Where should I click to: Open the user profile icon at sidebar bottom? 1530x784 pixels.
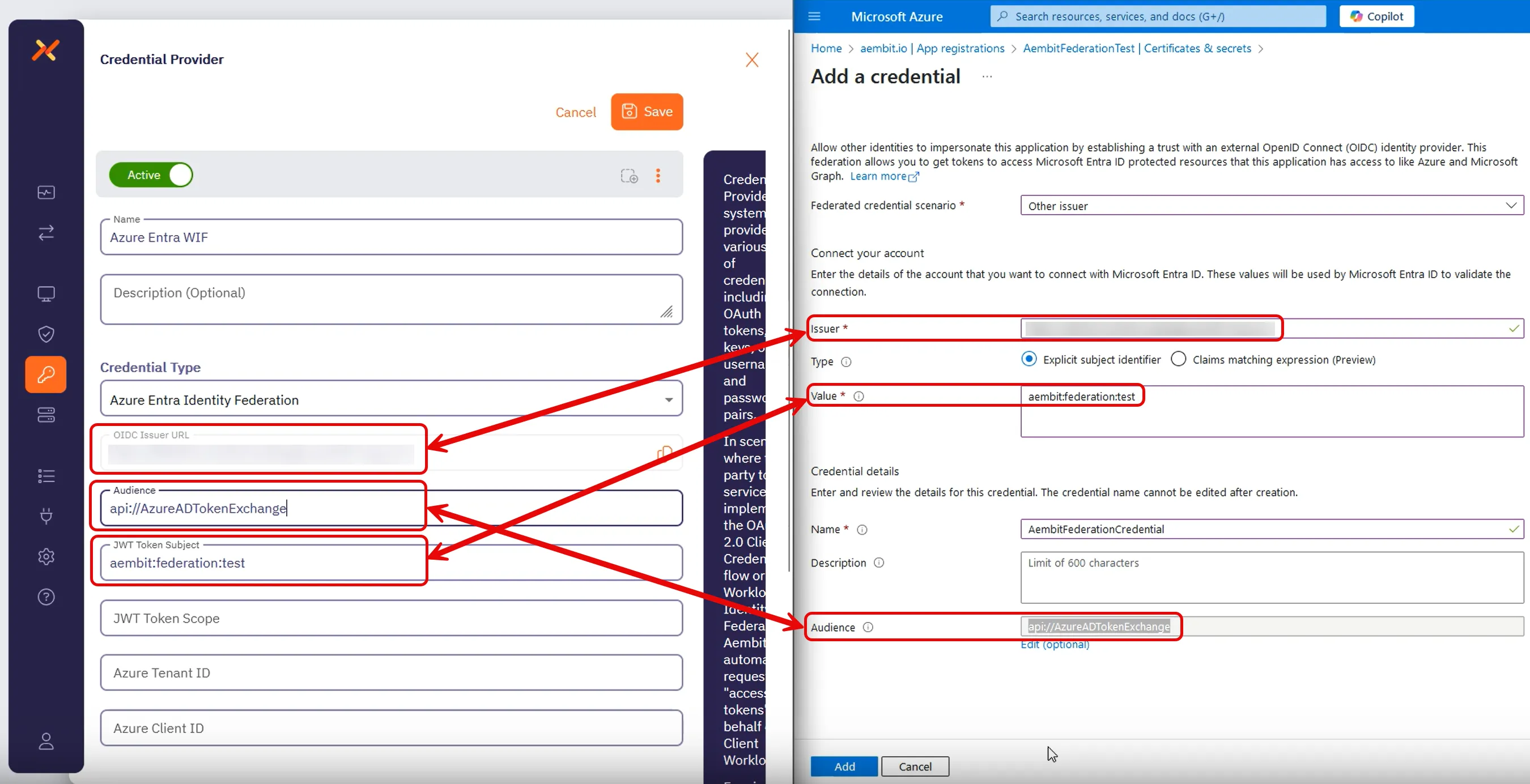tap(46, 742)
